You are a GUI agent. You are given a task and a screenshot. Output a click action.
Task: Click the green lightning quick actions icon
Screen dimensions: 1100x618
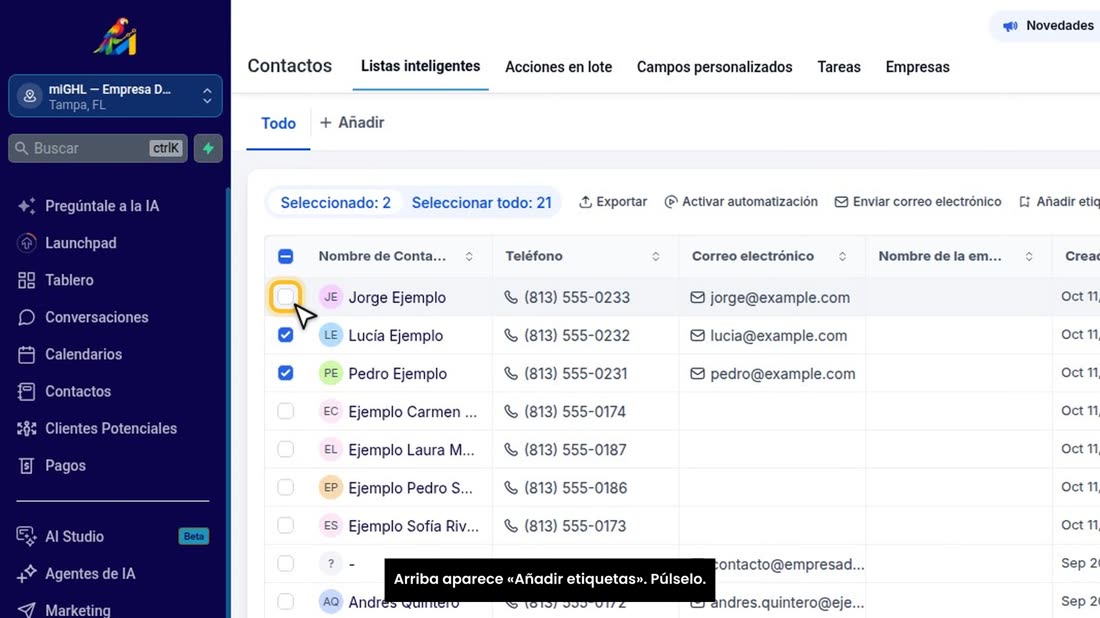(x=208, y=148)
